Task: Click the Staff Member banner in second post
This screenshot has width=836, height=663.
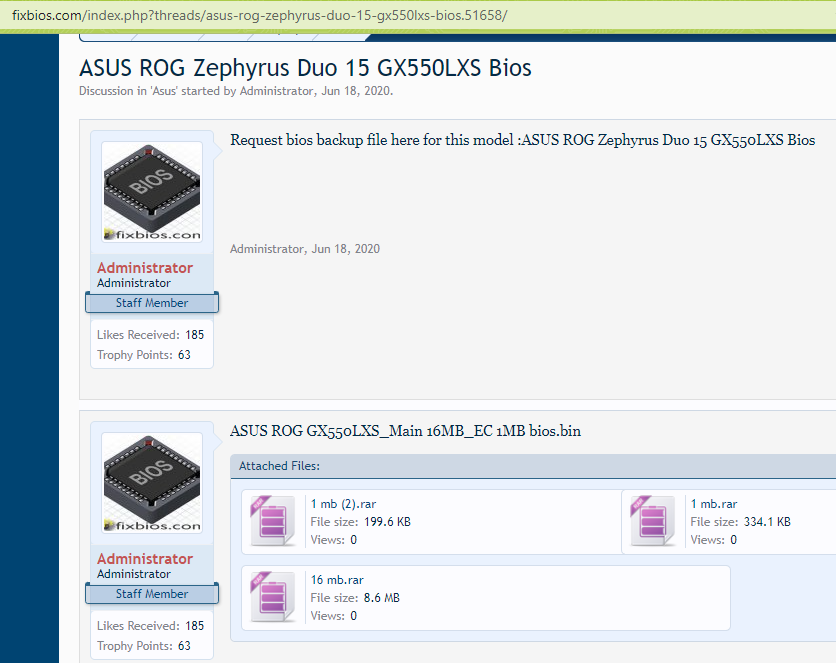Action: [152, 594]
